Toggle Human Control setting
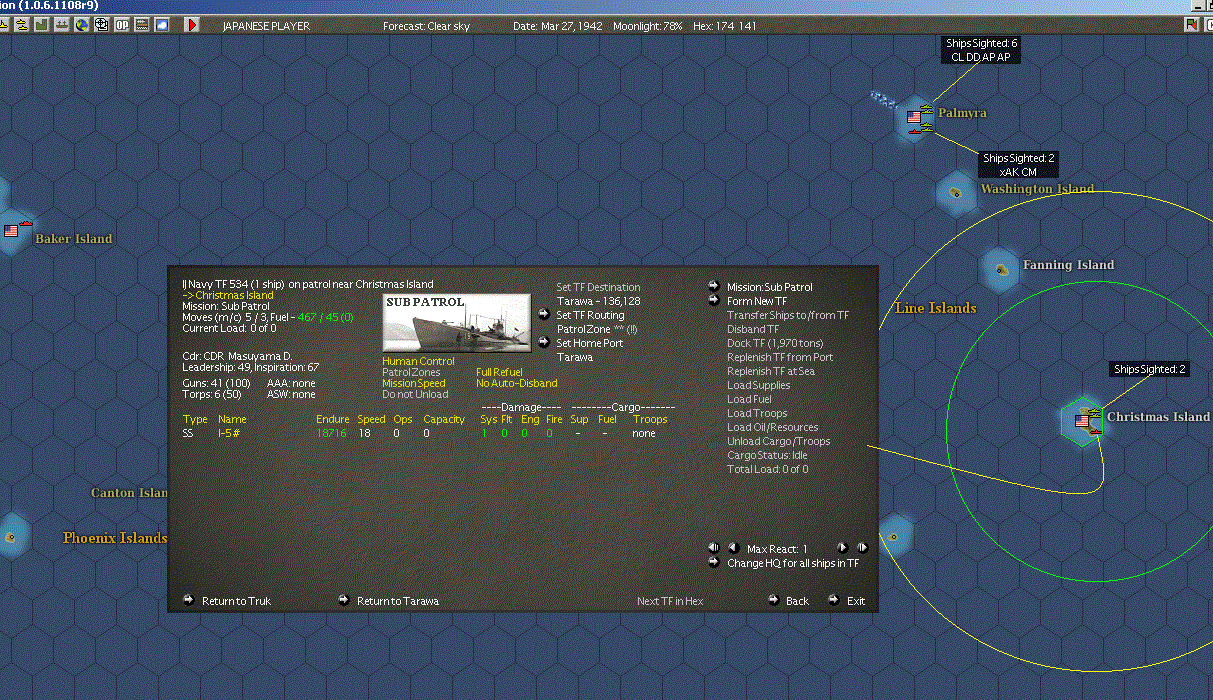This screenshot has height=700, width=1213. [418, 361]
